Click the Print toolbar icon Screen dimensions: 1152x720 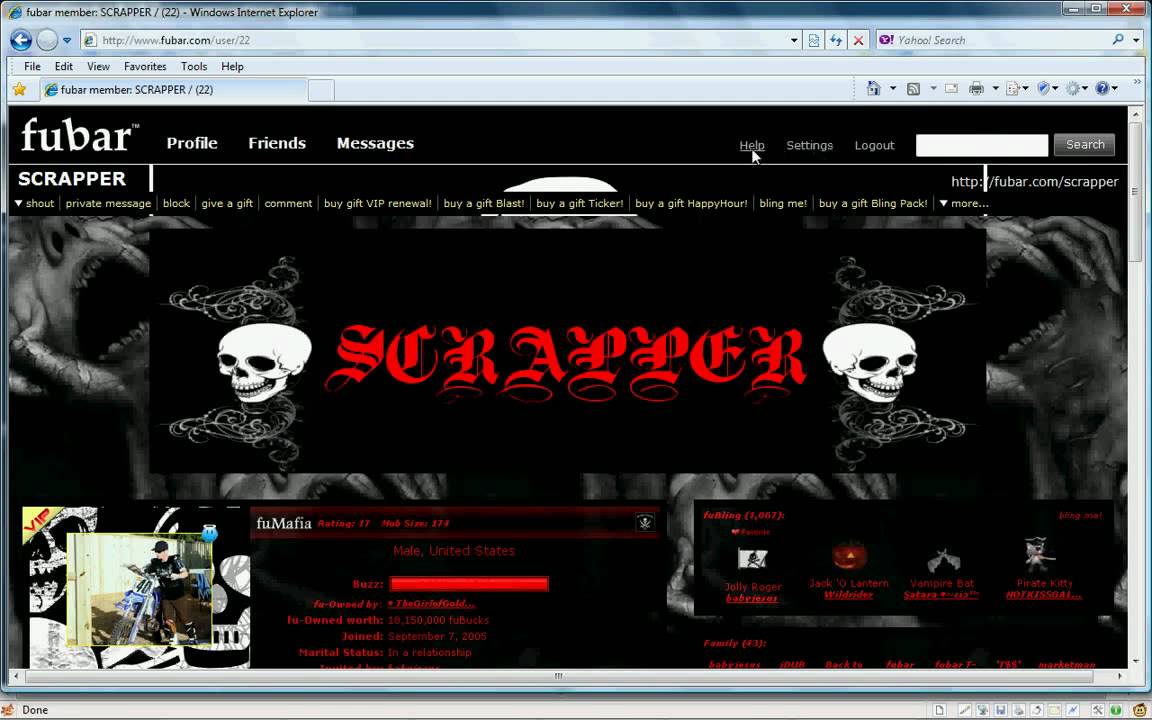(x=976, y=89)
